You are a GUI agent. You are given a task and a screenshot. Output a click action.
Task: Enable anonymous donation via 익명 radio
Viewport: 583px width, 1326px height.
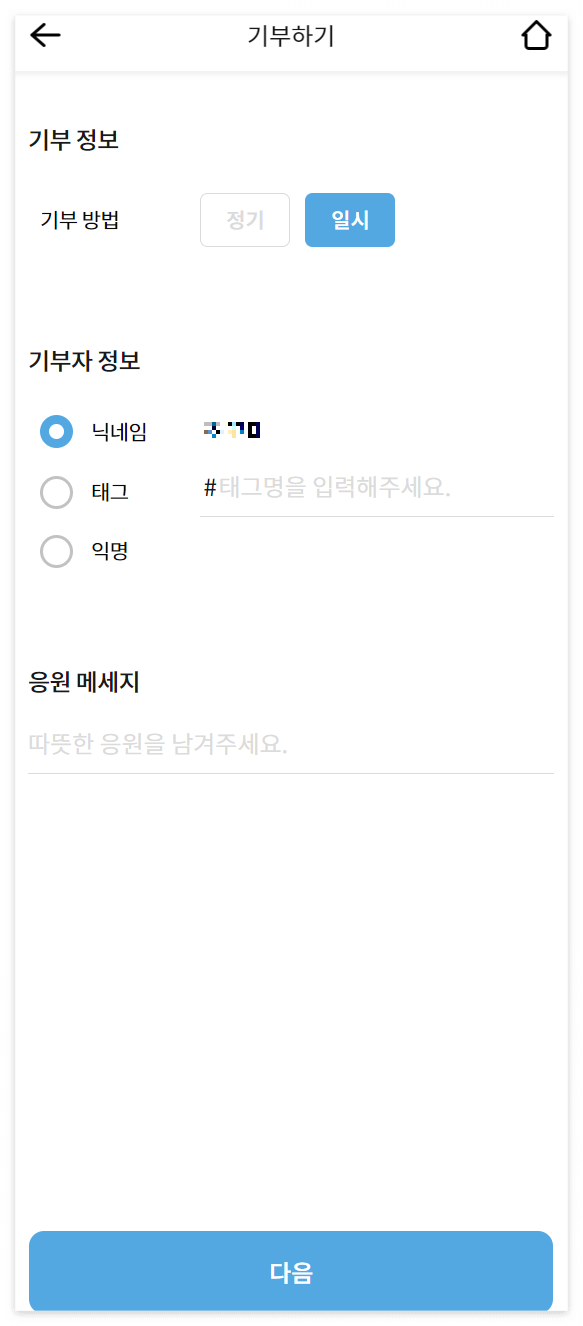[57, 551]
